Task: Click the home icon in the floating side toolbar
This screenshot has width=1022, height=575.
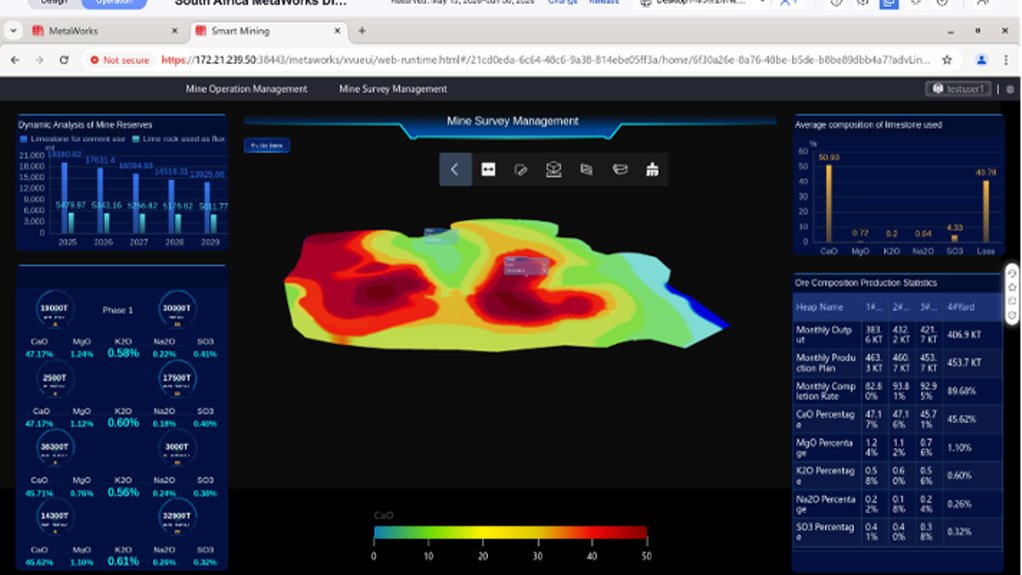Action: pos(1012,287)
